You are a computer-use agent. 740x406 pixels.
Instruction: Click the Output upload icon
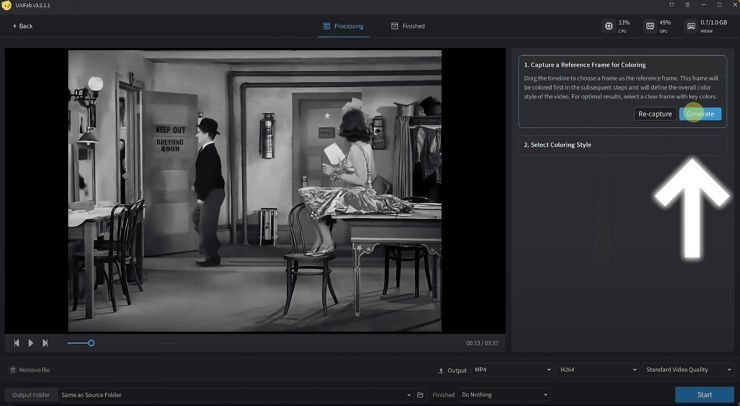click(x=441, y=371)
